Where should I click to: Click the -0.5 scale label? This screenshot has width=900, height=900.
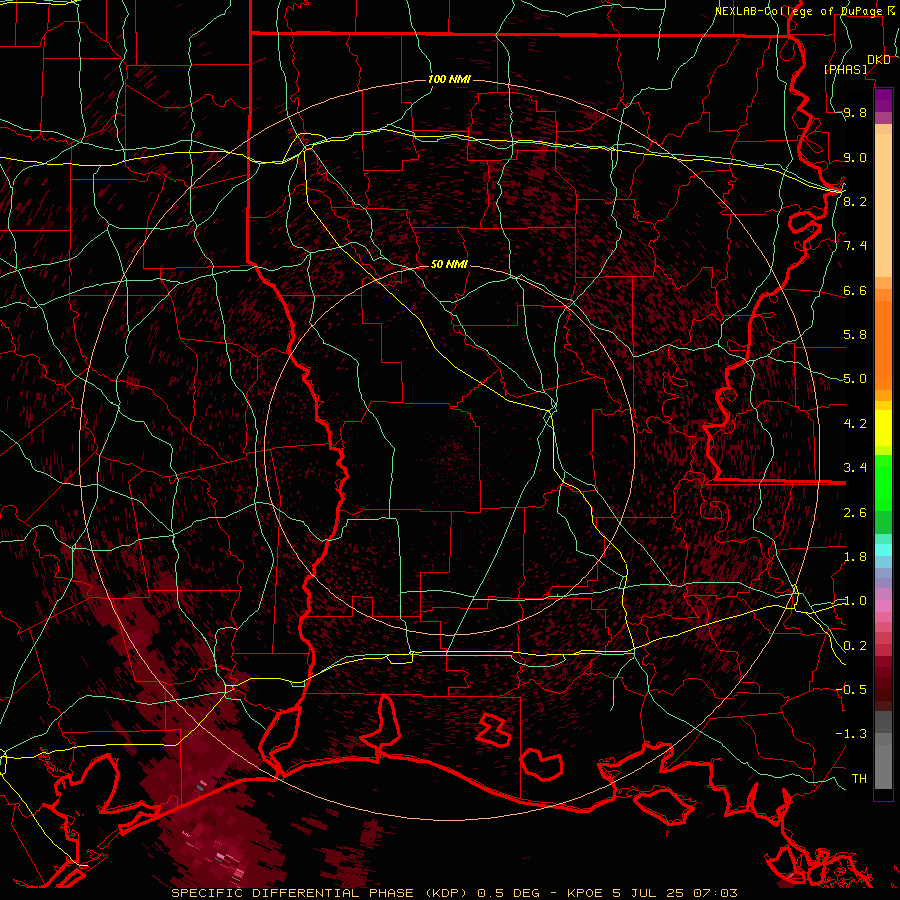[x=851, y=689]
